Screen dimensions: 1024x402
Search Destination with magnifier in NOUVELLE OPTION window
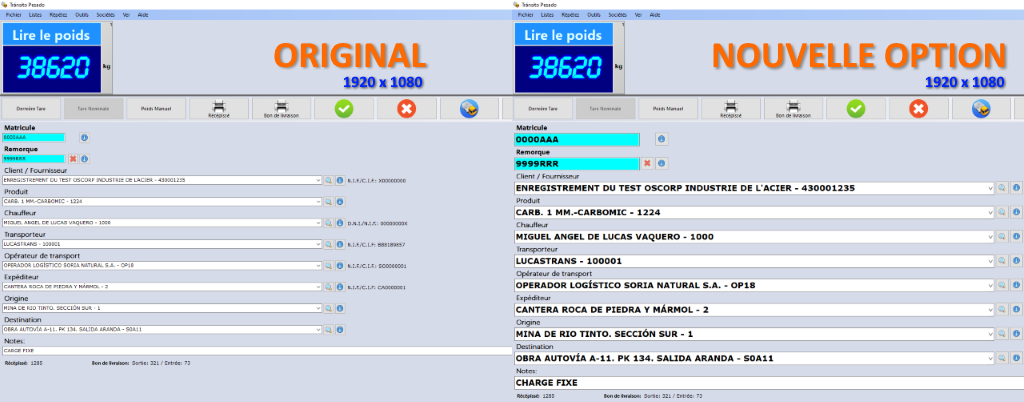(1002, 358)
